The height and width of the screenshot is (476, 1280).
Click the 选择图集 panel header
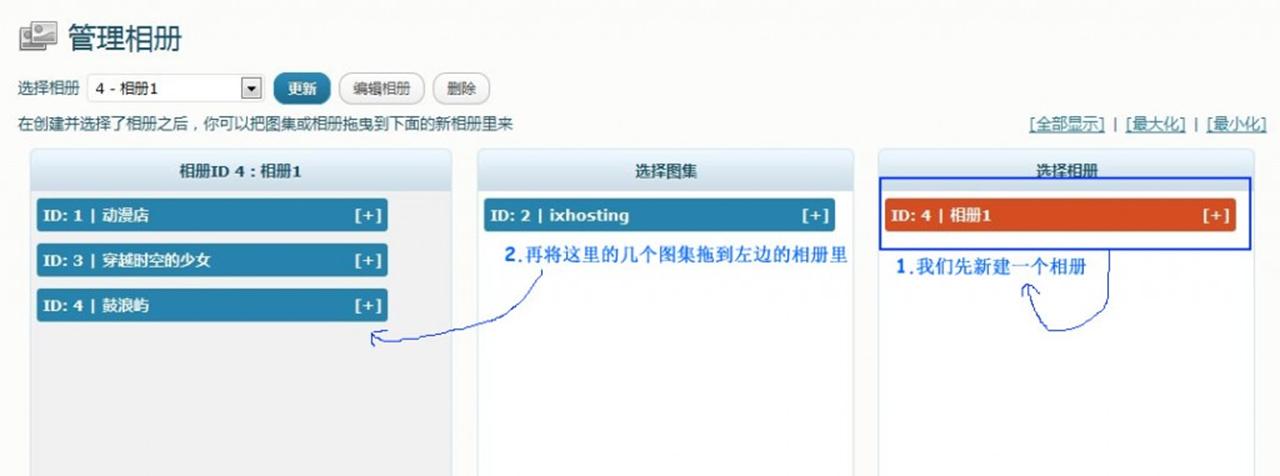click(x=665, y=171)
